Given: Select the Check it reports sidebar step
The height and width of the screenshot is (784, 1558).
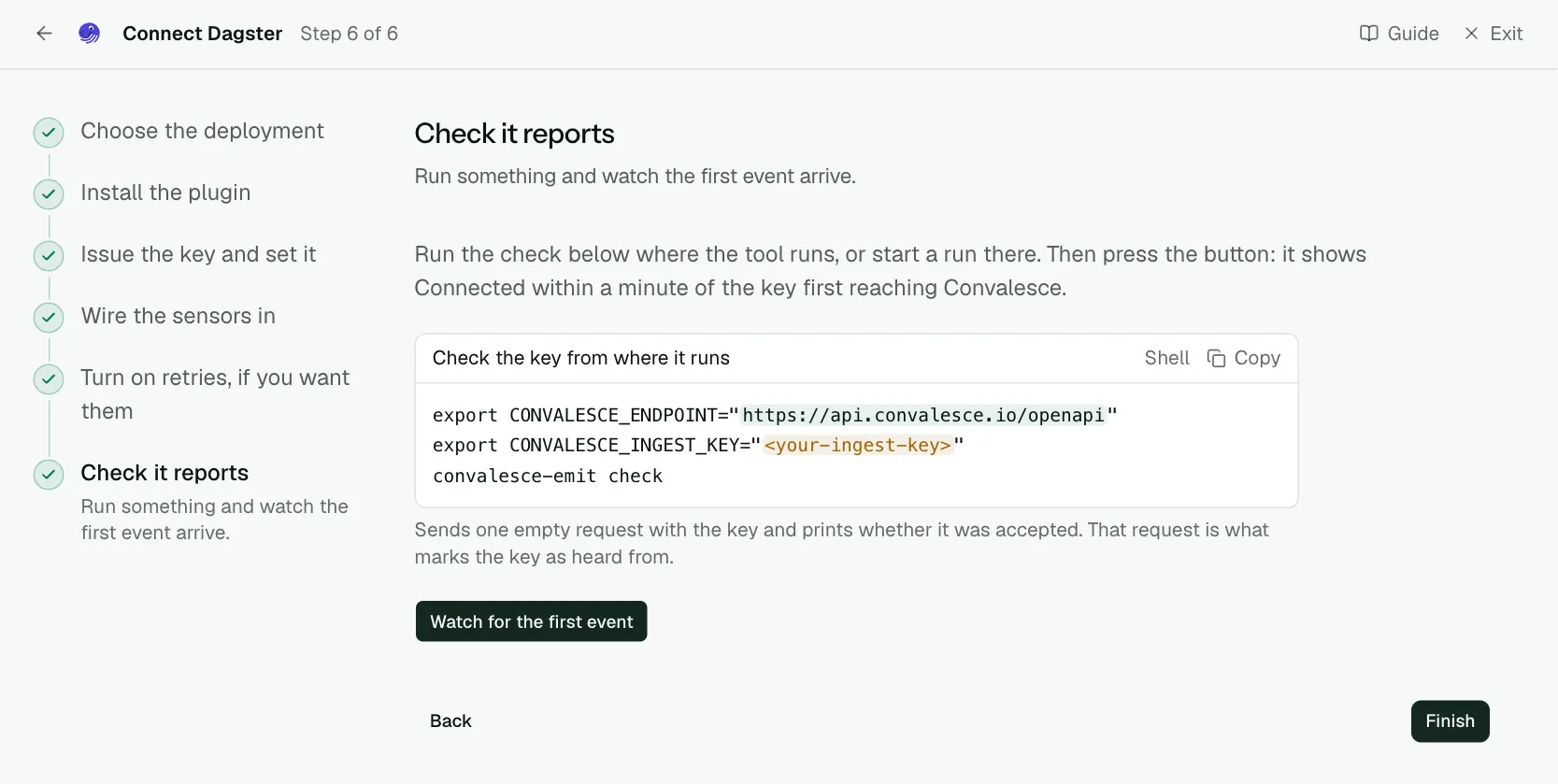Looking at the screenshot, I should click(164, 473).
